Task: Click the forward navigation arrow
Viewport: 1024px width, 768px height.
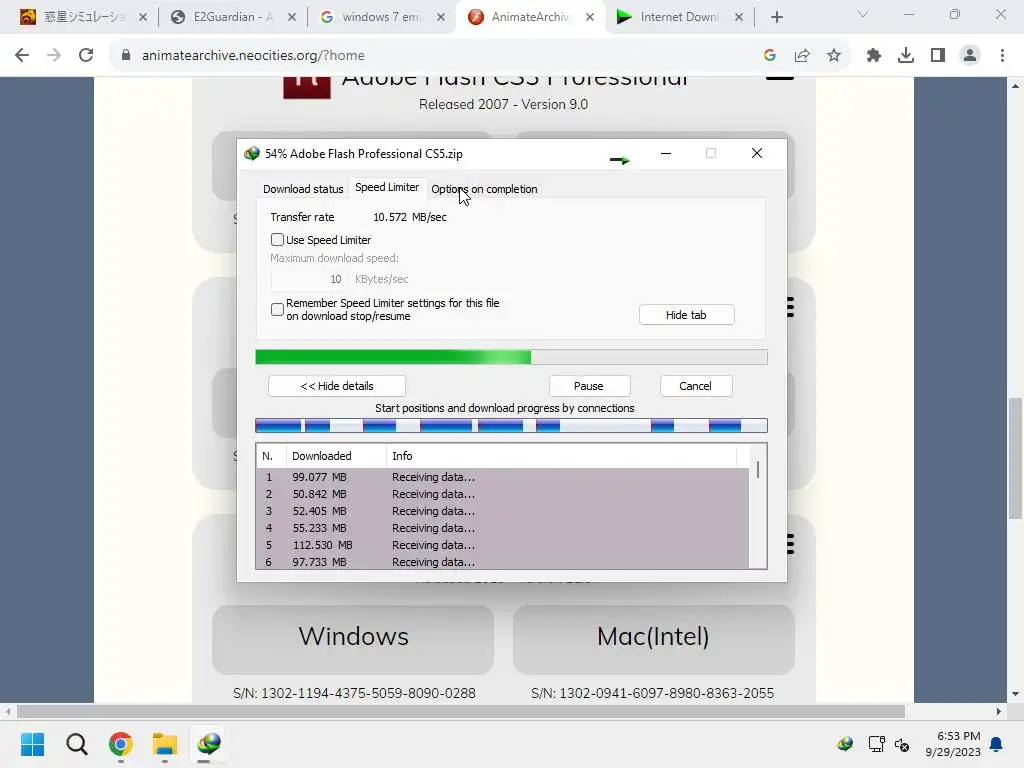Action: (x=54, y=56)
